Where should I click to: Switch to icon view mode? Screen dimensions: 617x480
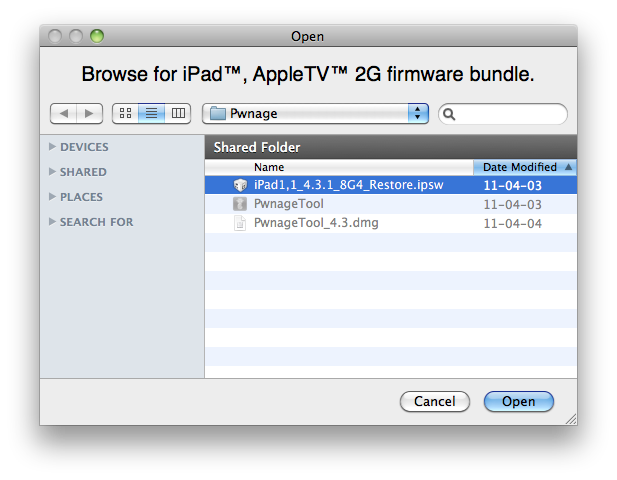125,114
